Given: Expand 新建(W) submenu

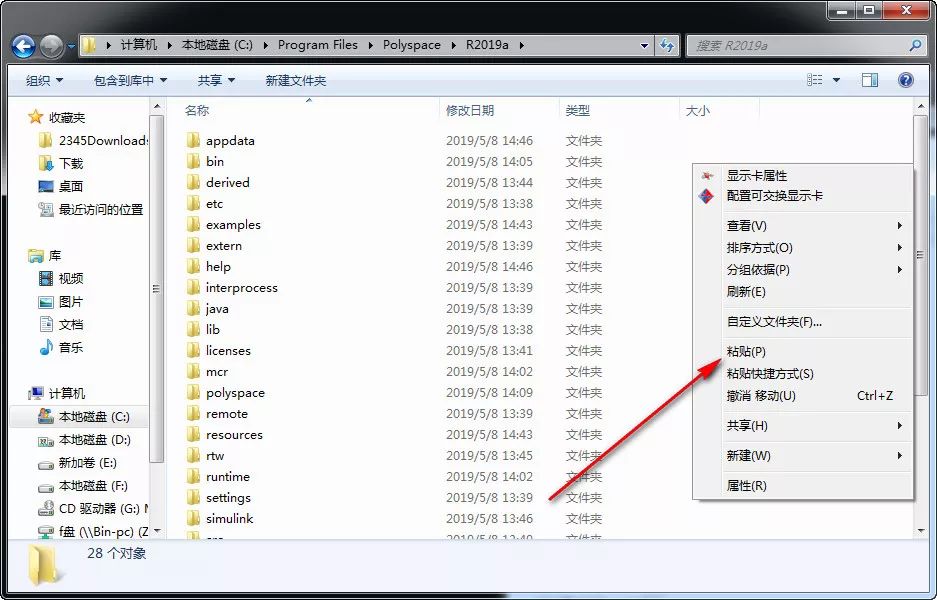Looking at the screenshot, I should [x=803, y=456].
